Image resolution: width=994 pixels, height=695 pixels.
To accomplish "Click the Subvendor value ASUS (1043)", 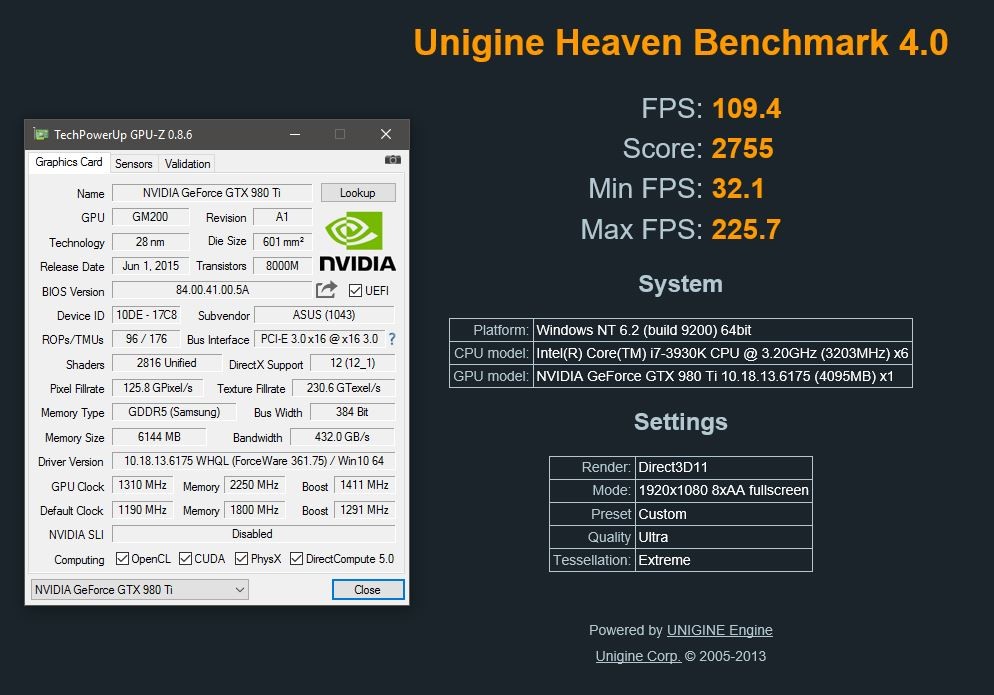I will point(324,315).
